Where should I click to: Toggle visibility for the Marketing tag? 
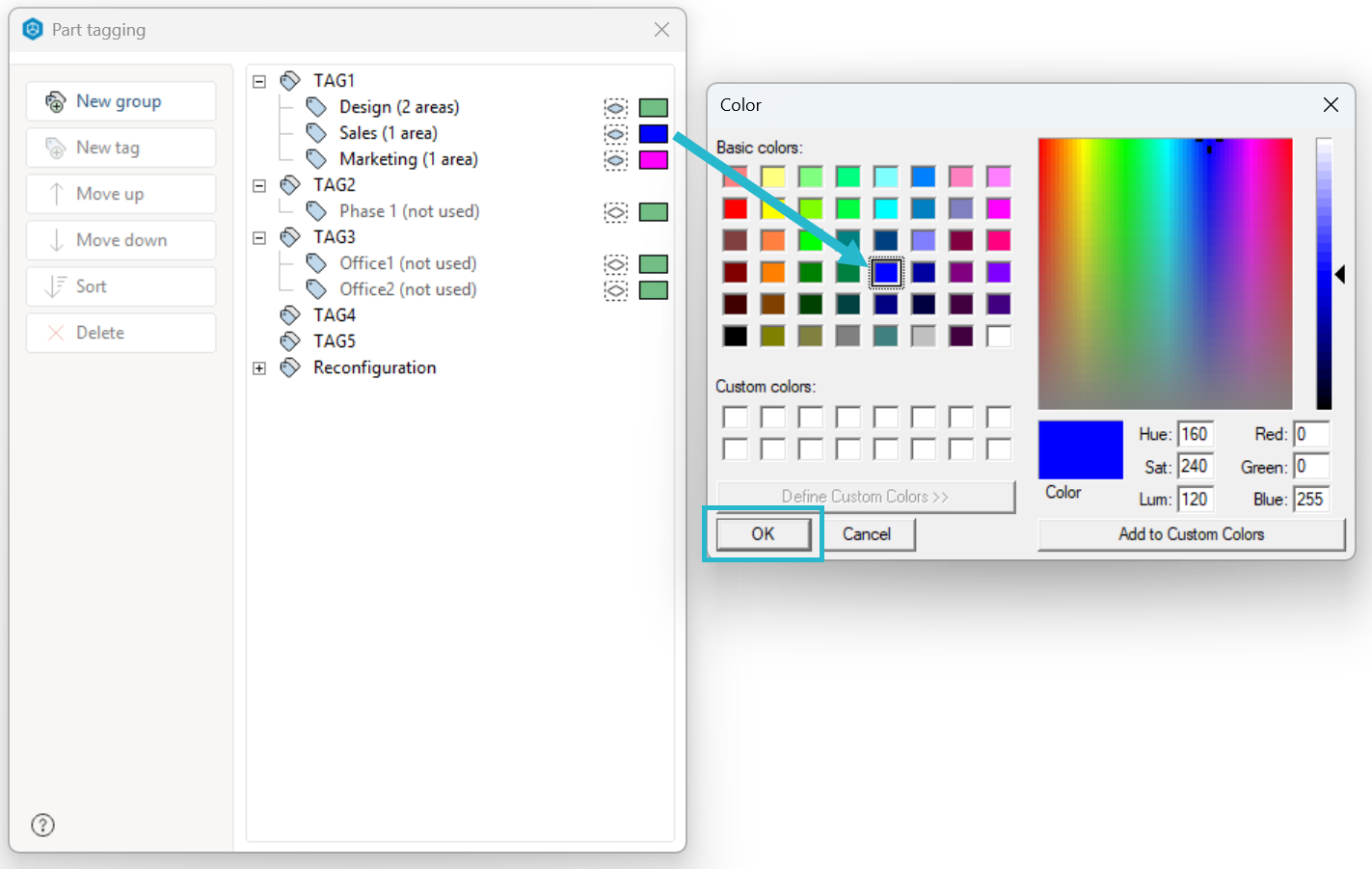pos(616,160)
